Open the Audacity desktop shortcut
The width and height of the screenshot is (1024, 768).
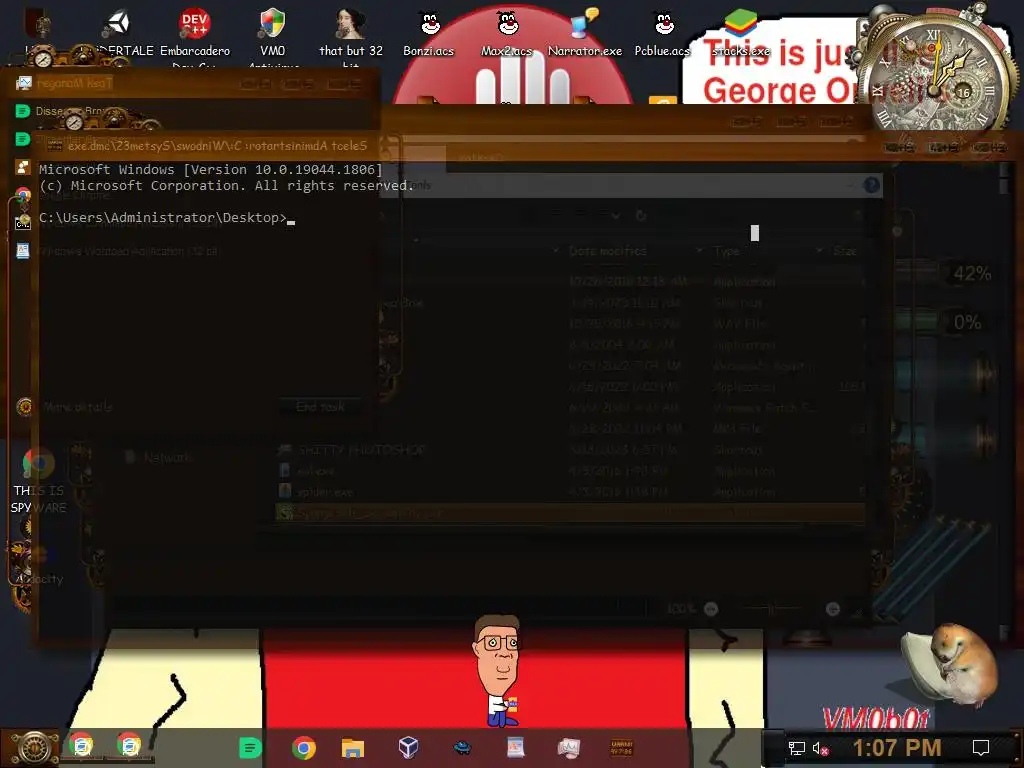(x=39, y=566)
